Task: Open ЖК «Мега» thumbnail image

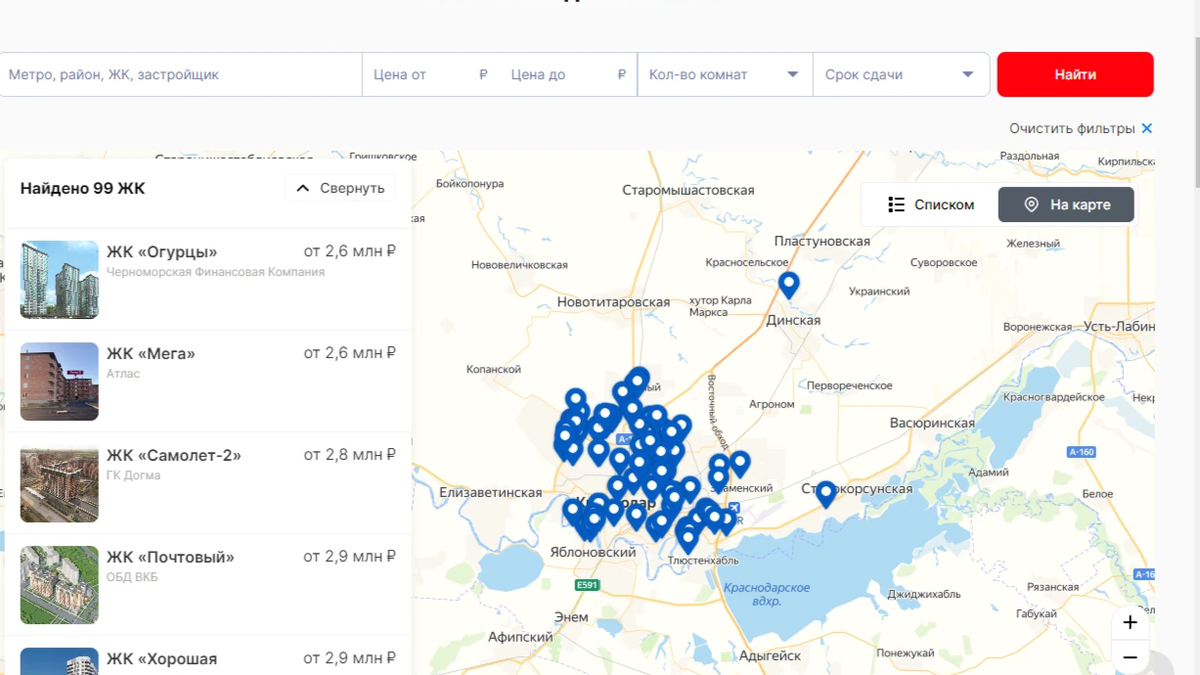Action: point(59,381)
